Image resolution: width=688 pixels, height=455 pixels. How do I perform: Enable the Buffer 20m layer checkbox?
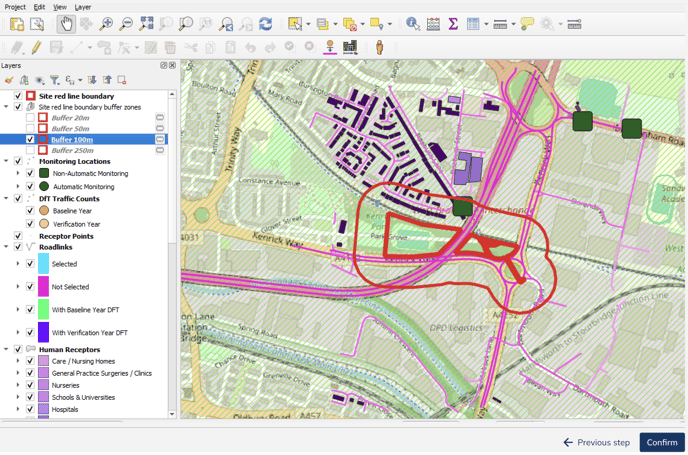[x=30, y=118]
